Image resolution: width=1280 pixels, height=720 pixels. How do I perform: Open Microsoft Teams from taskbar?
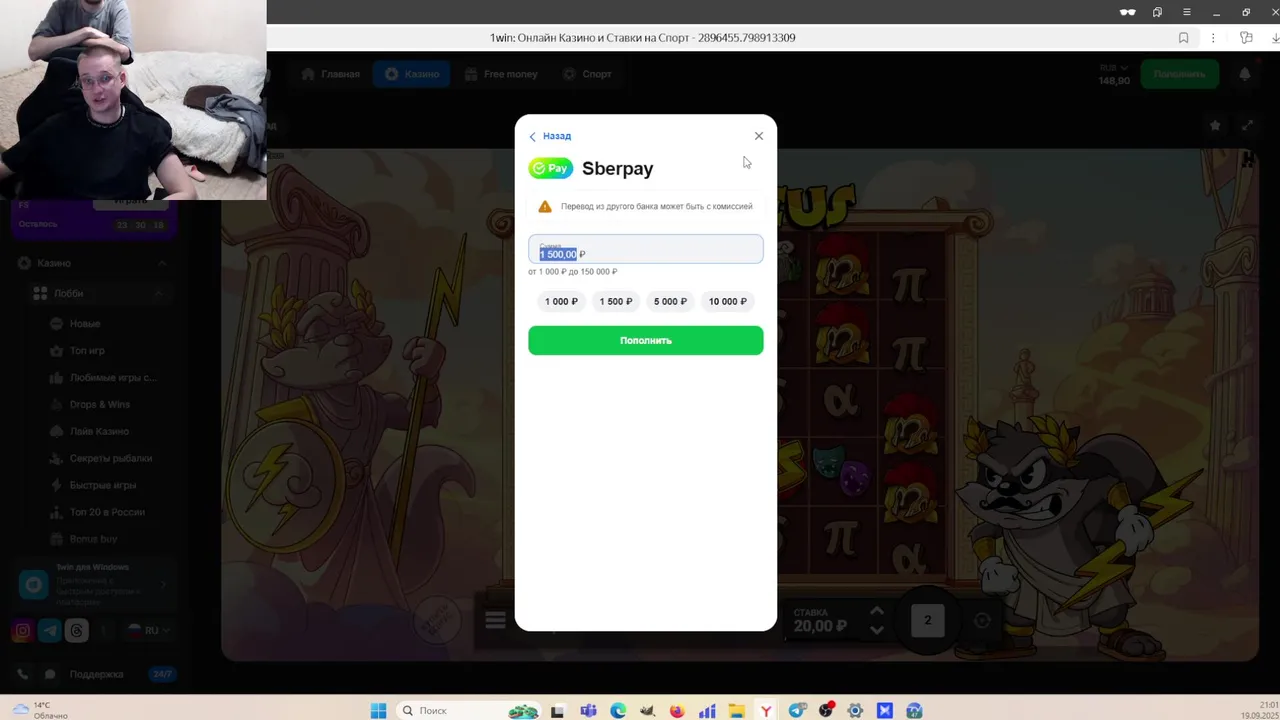(588, 711)
